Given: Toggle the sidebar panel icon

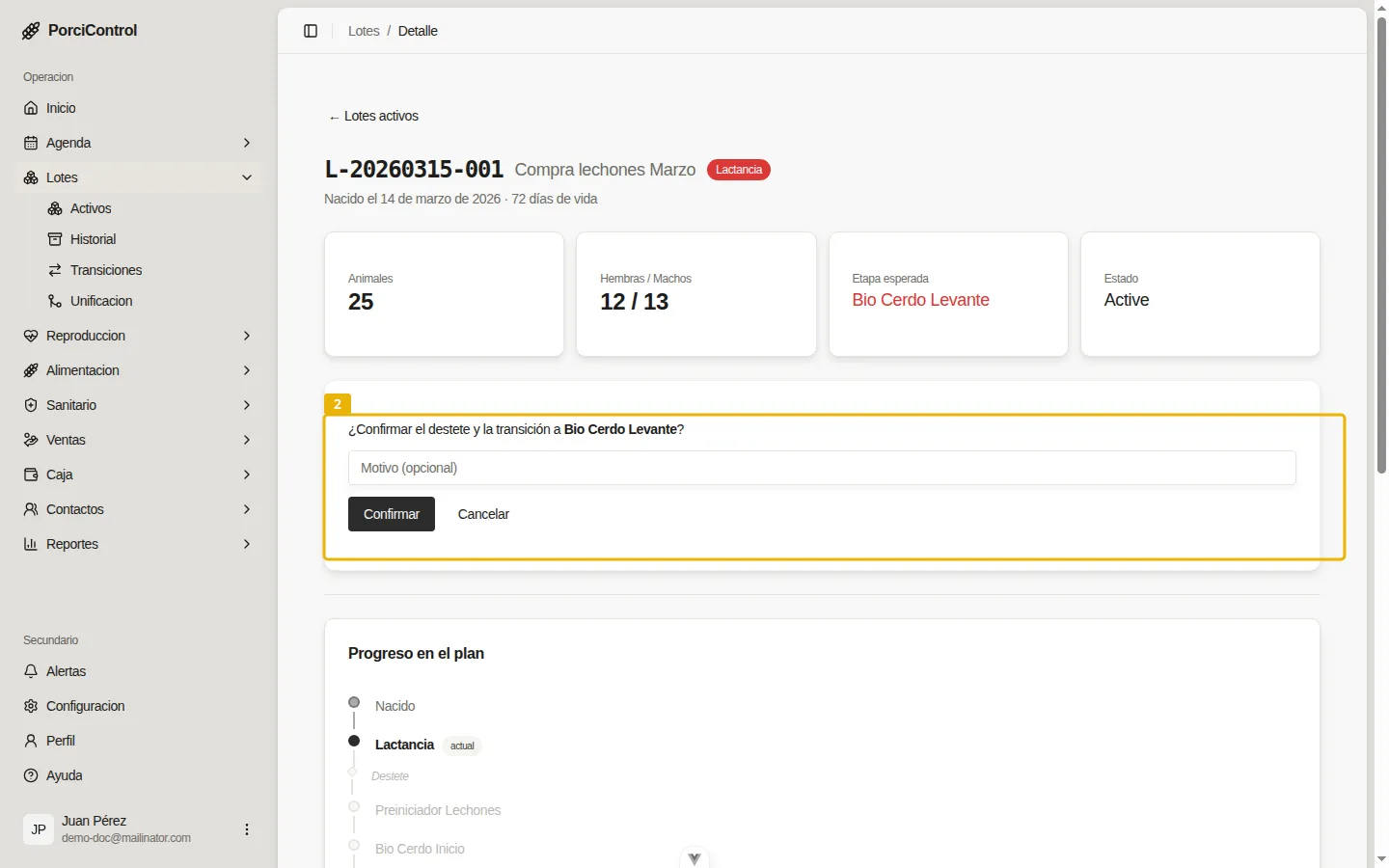Looking at the screenshot, I should tap(311, 31).
